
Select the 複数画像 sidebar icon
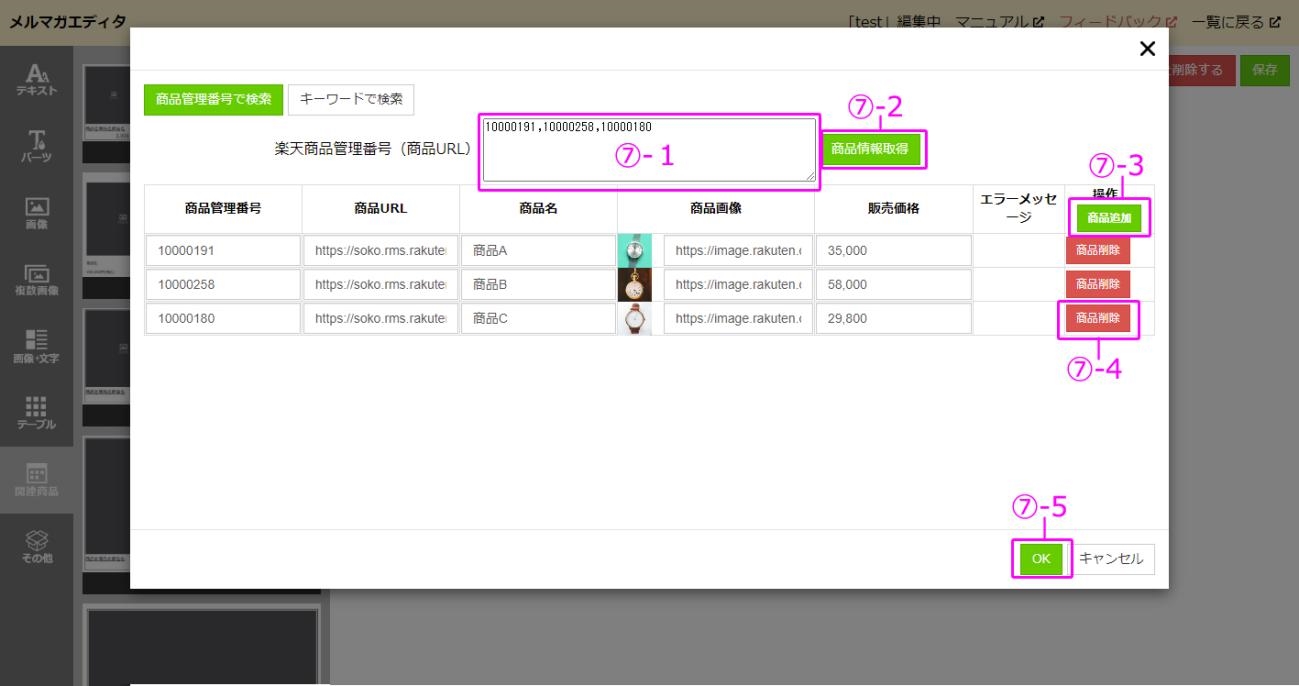point(36,279)
